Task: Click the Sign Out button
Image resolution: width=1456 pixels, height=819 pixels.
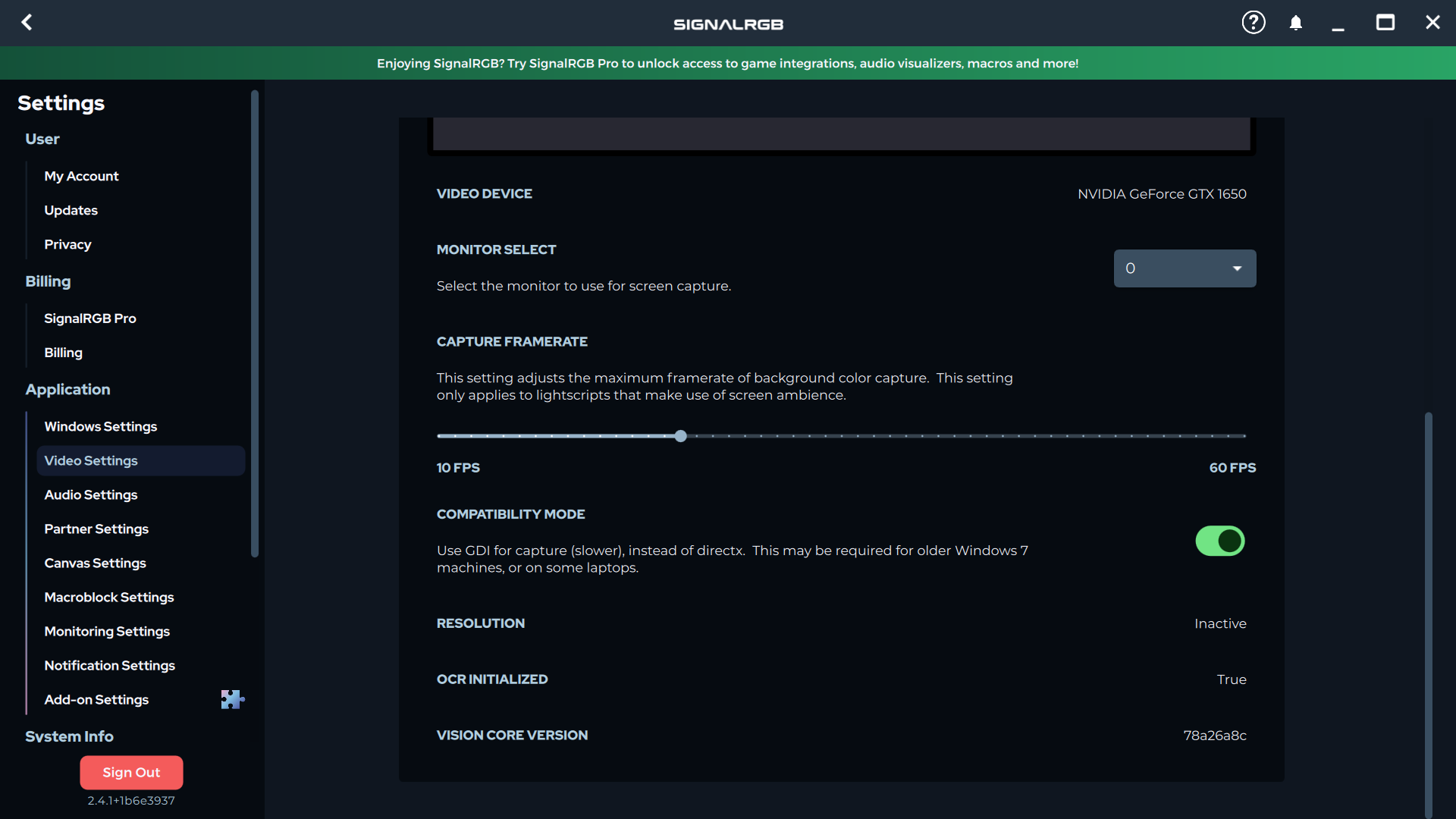Action: click(x=131, y=772)
